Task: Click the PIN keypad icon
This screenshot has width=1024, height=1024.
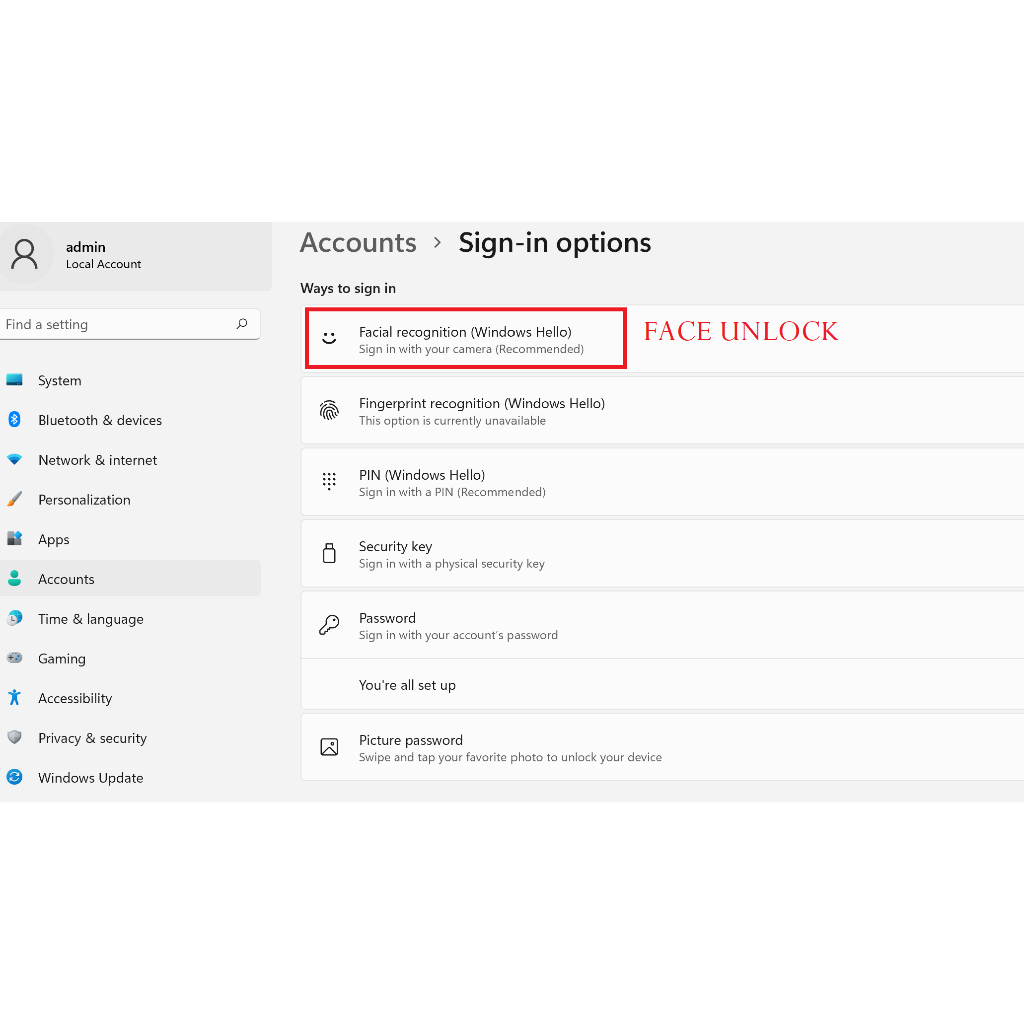Action: tap(329, 482)
